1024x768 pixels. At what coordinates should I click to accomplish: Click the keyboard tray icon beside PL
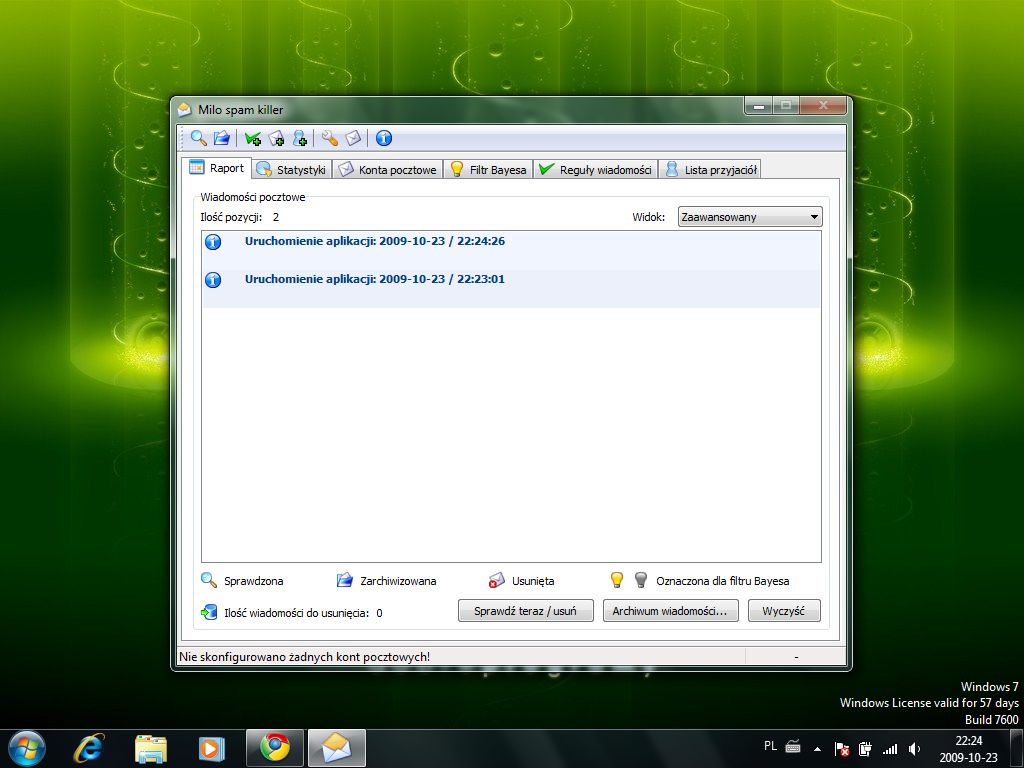coord(793,746)
